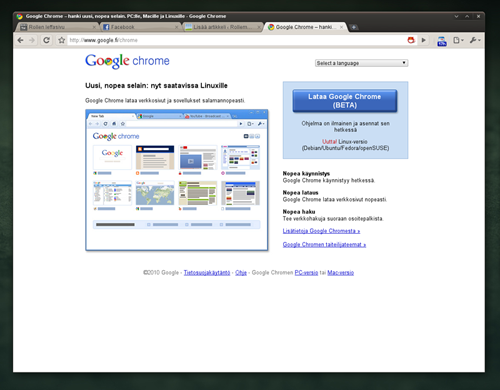Click the Lataa Google Chrome (BETA) button
This screenshot has width=500, height=390.
345,101
